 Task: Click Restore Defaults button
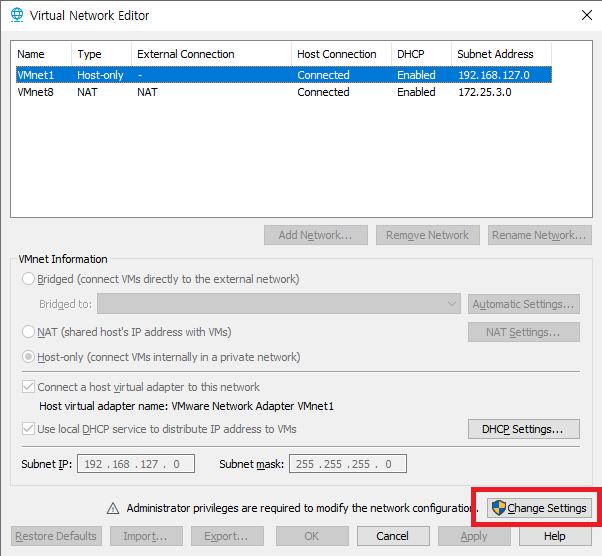tap(56, 536)
